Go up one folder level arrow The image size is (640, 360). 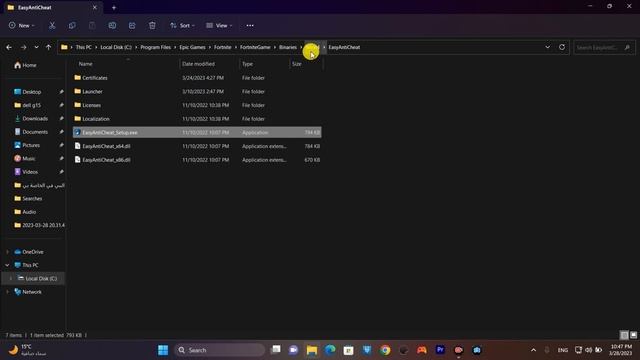click(49, 47)
